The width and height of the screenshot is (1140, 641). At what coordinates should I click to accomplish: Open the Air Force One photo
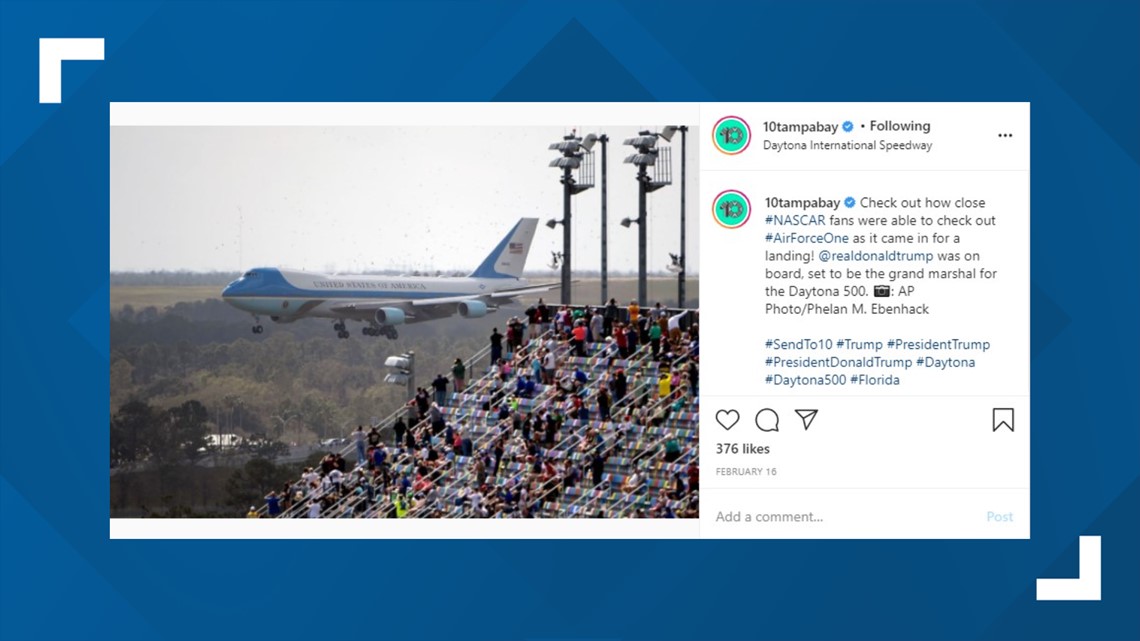pyautogui.click(x=404, y=321)
